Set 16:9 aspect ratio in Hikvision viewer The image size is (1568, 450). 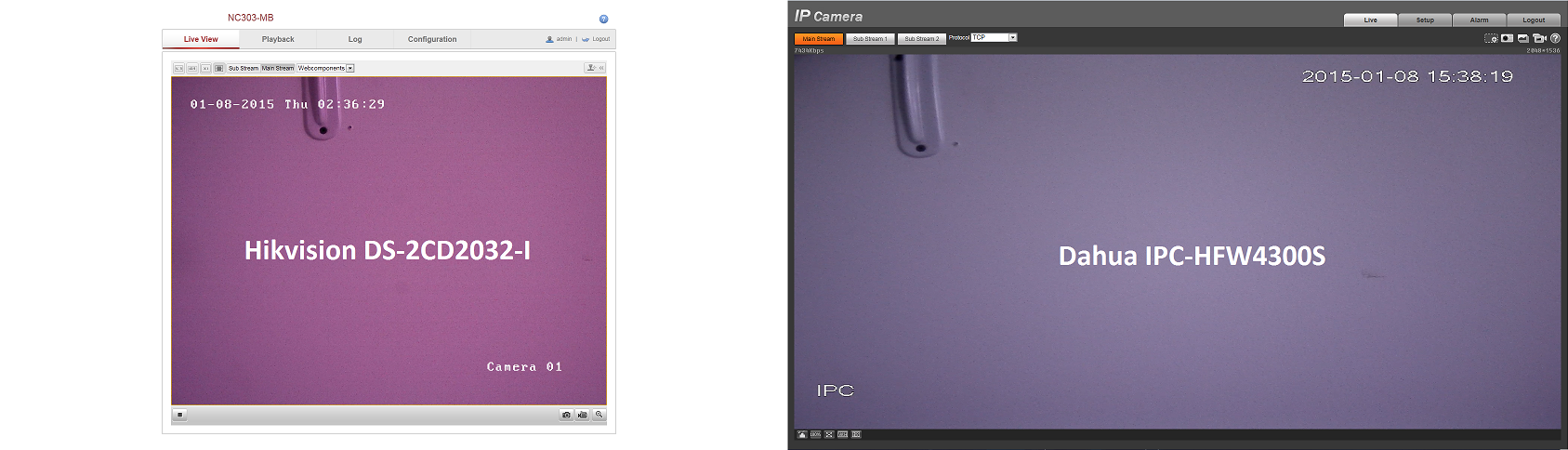(192, 68)
